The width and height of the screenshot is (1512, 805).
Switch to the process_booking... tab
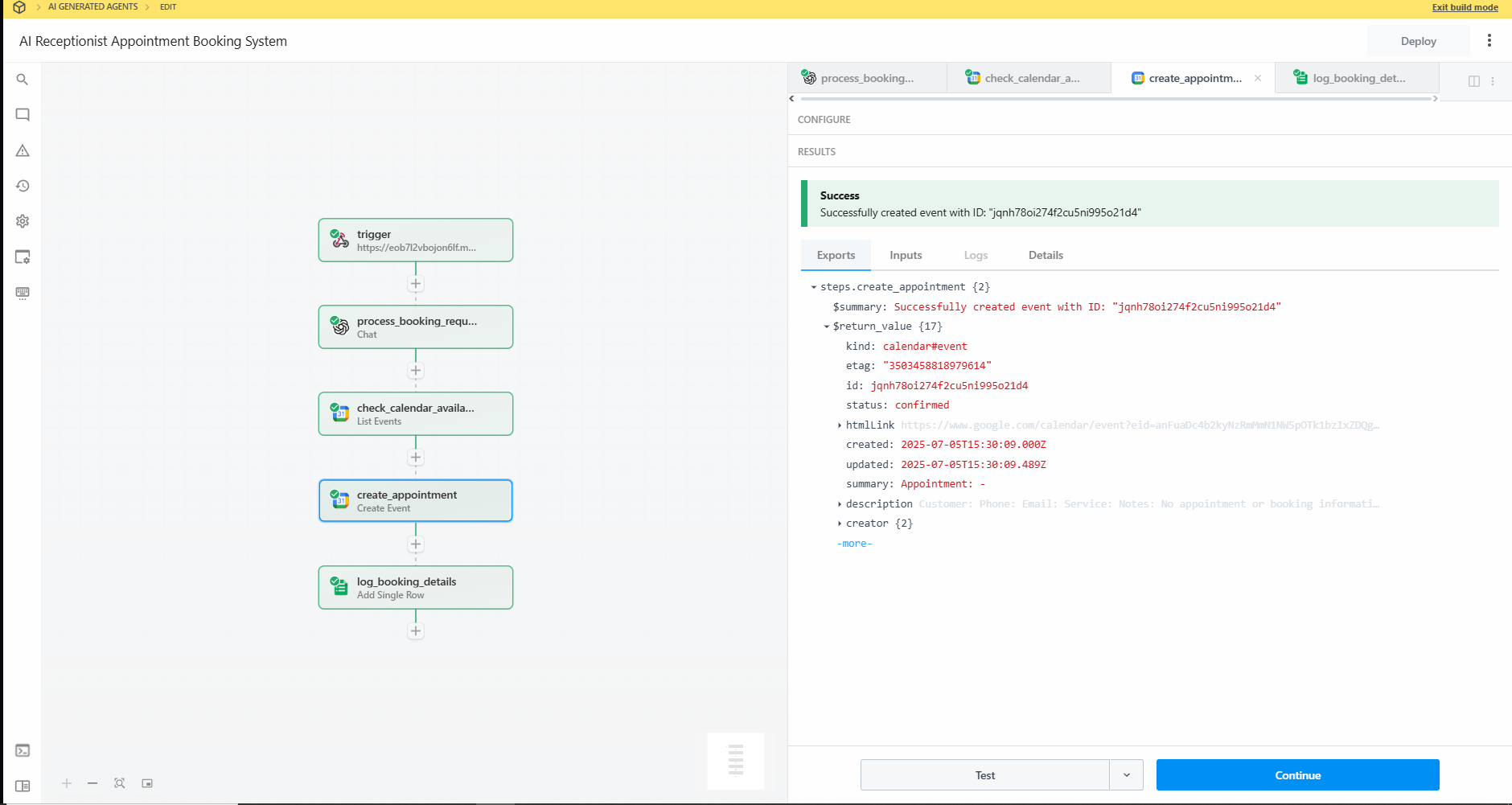pos(867,78)
